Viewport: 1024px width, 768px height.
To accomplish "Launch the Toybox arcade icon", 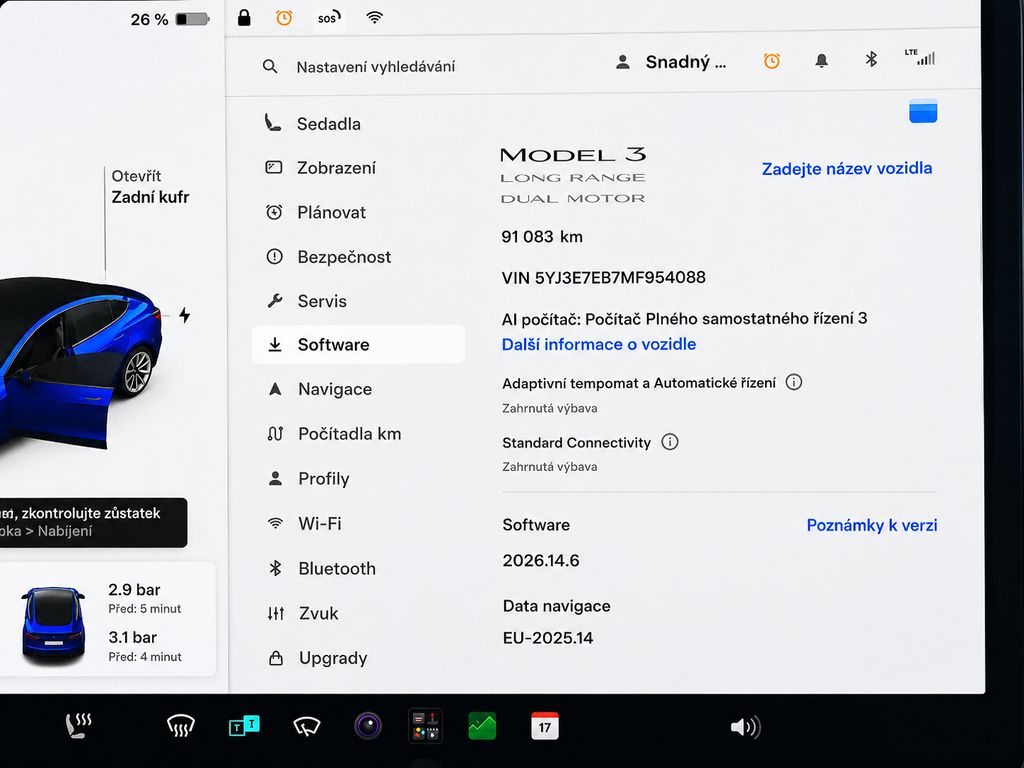I will 425,726.
